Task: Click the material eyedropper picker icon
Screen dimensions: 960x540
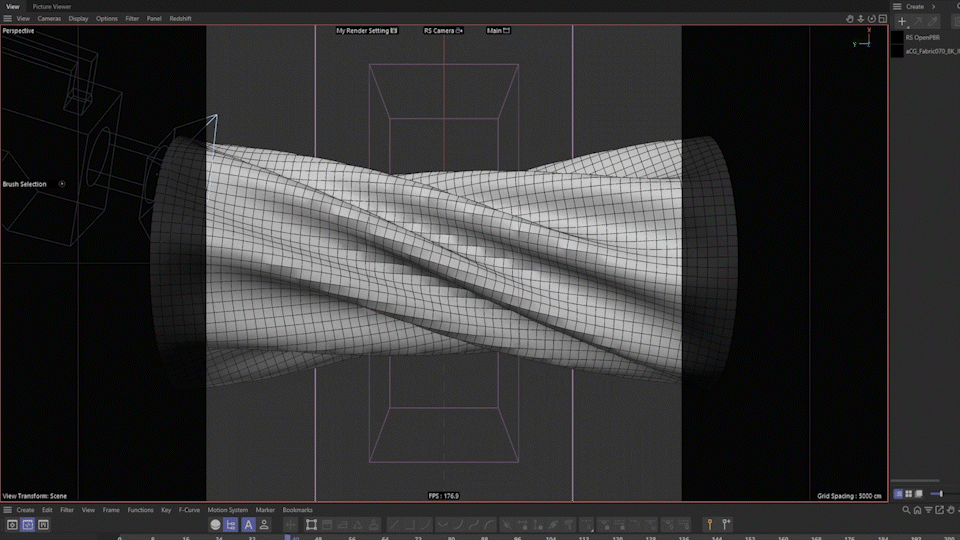Action: (932, 21)
